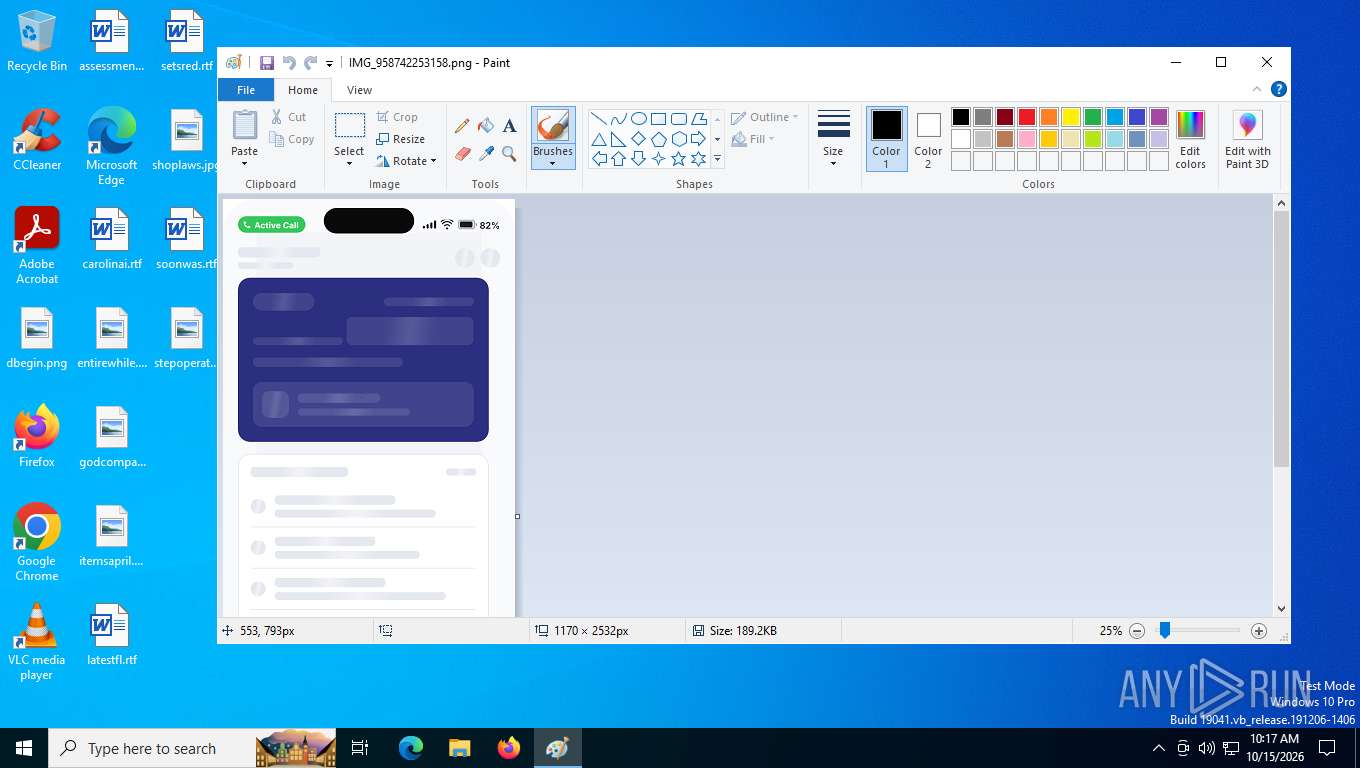The height and width of the screenshot is (768, 1360).
Task: Pick the red color swatch
Action: pos(1027,117)
